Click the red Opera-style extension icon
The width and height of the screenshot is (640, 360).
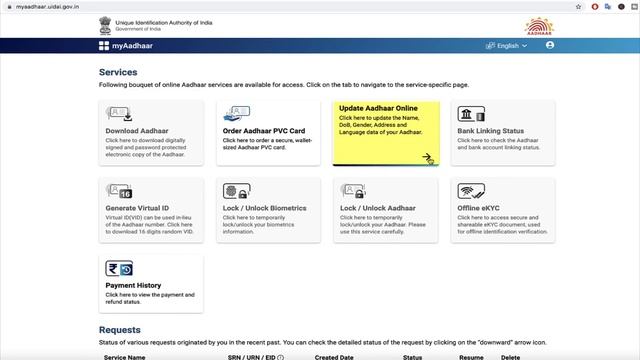pos(595,7)
